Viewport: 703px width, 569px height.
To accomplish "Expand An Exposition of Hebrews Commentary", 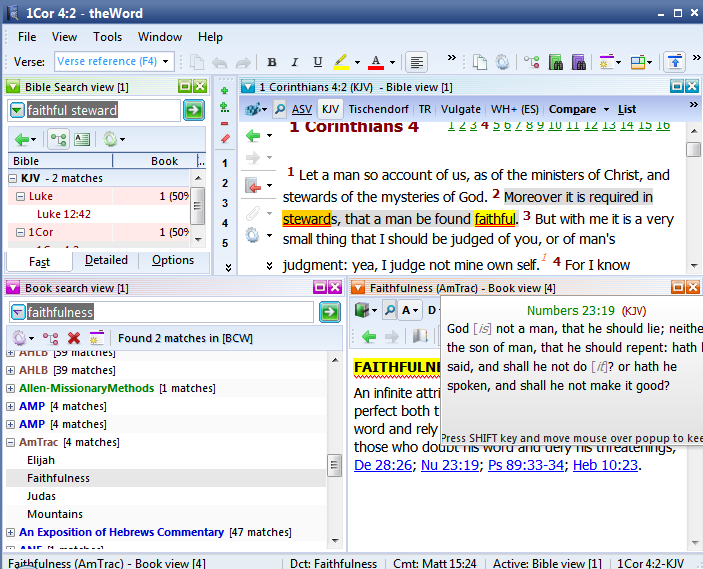I will [10, 532].
